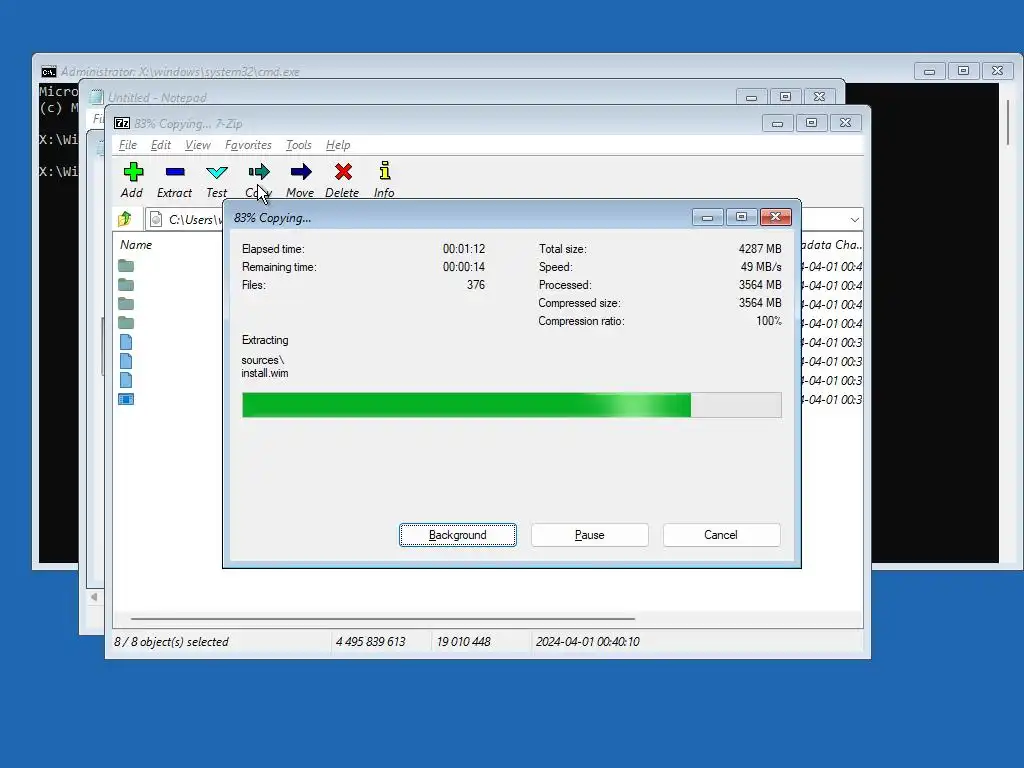Pause the copying operation
Image resolution: width=1024 pixels, height=768 pixels.
[590, 535]
